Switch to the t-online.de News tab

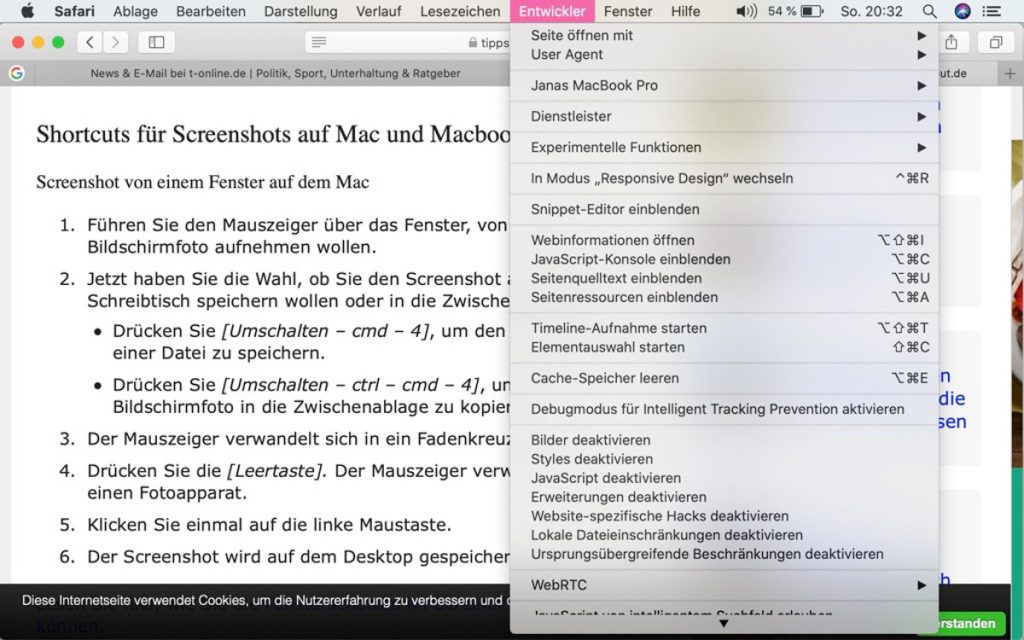[x=274, y=74]
